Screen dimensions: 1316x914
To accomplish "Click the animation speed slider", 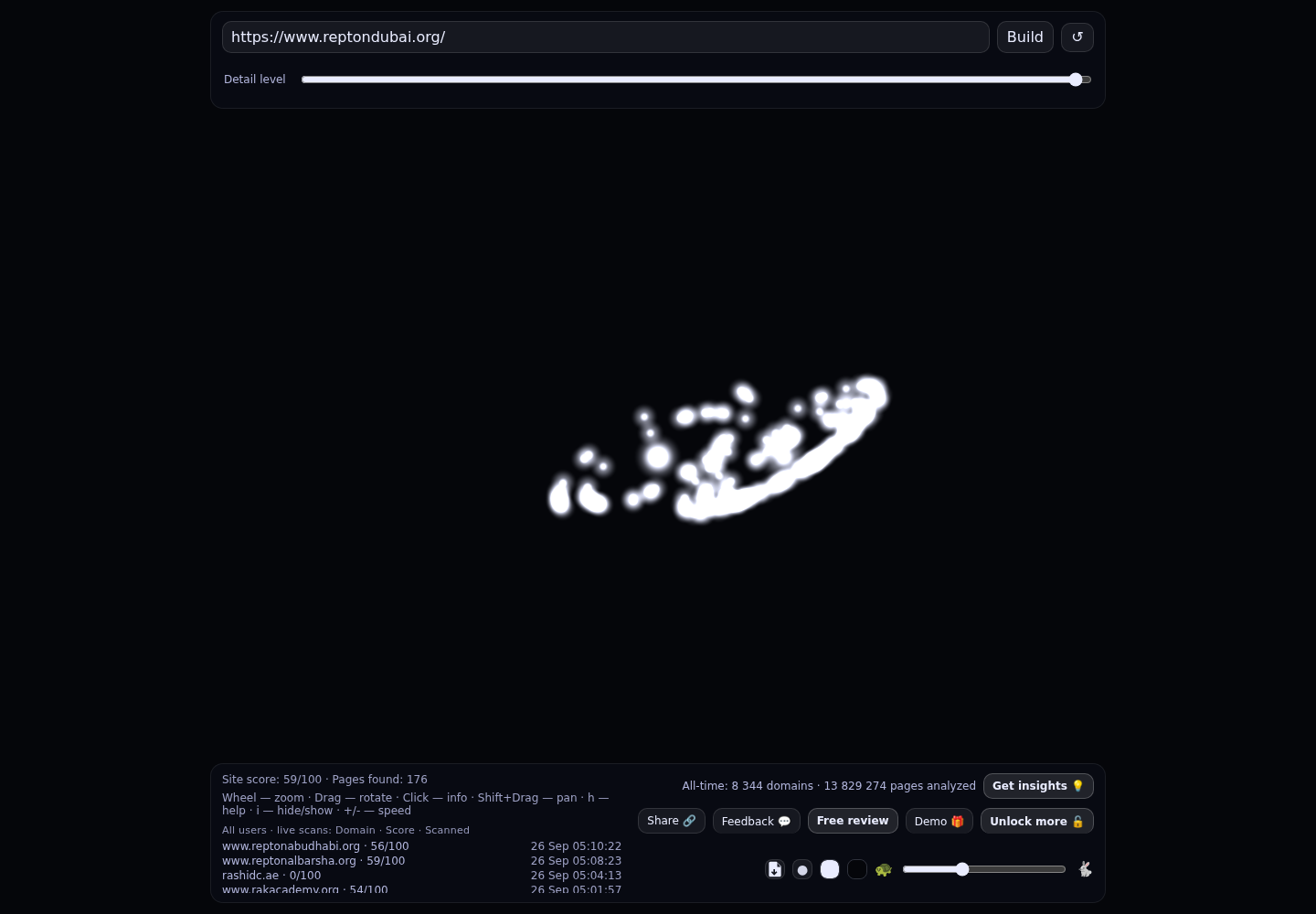I will (984, 869).
